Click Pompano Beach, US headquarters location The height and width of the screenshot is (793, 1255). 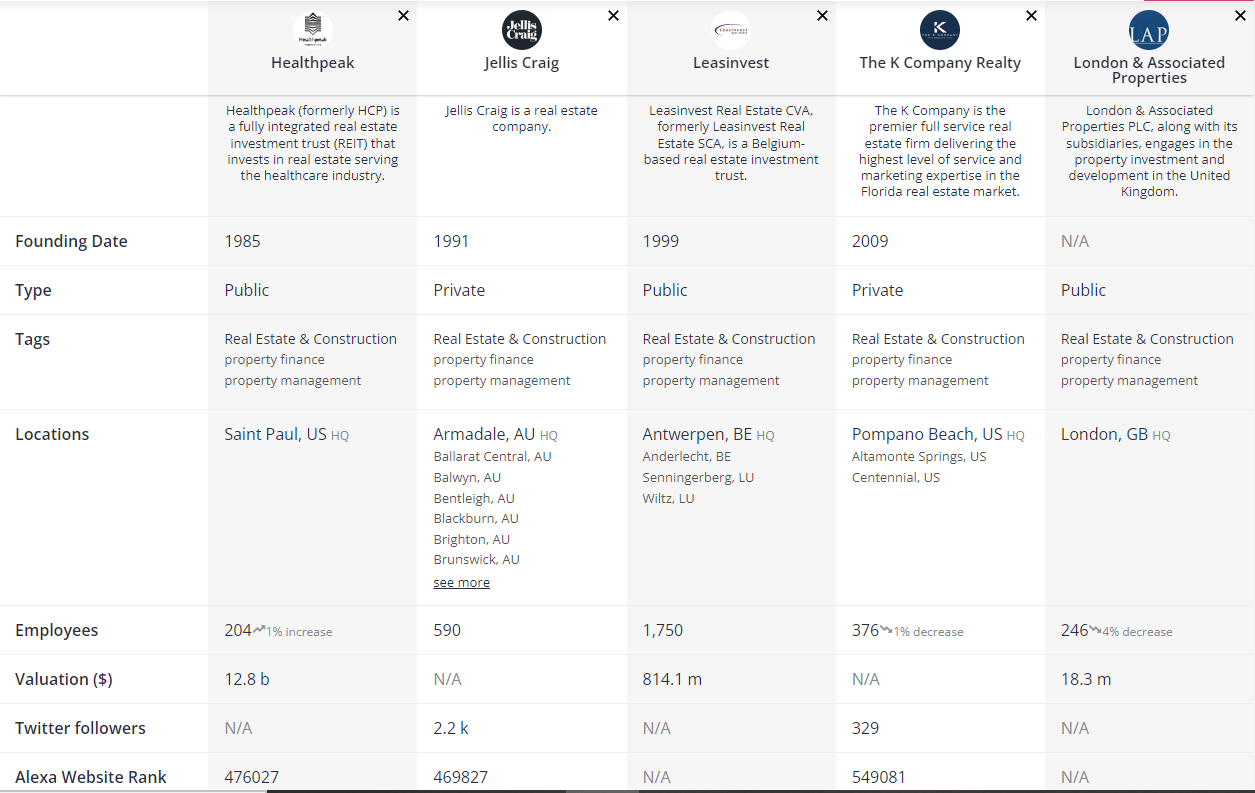[x=927, y=434]
